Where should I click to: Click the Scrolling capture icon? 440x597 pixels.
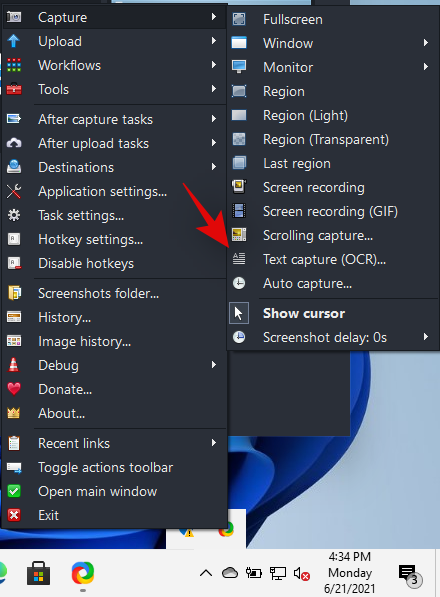pos(239,235)
